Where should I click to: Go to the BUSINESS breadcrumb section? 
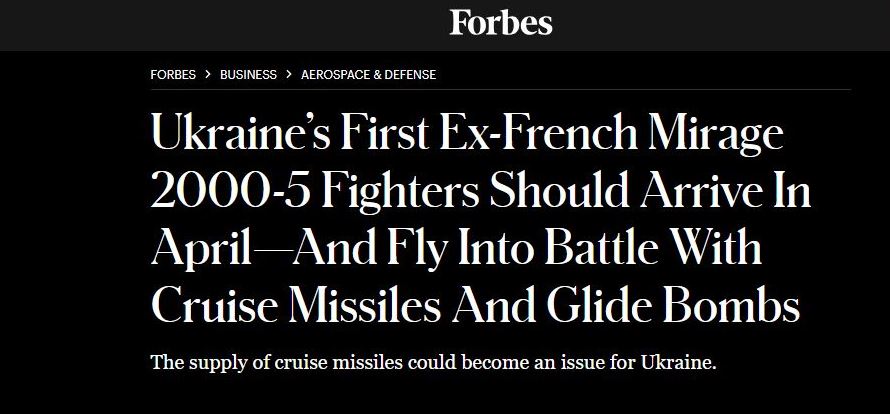tap(249, 75)
